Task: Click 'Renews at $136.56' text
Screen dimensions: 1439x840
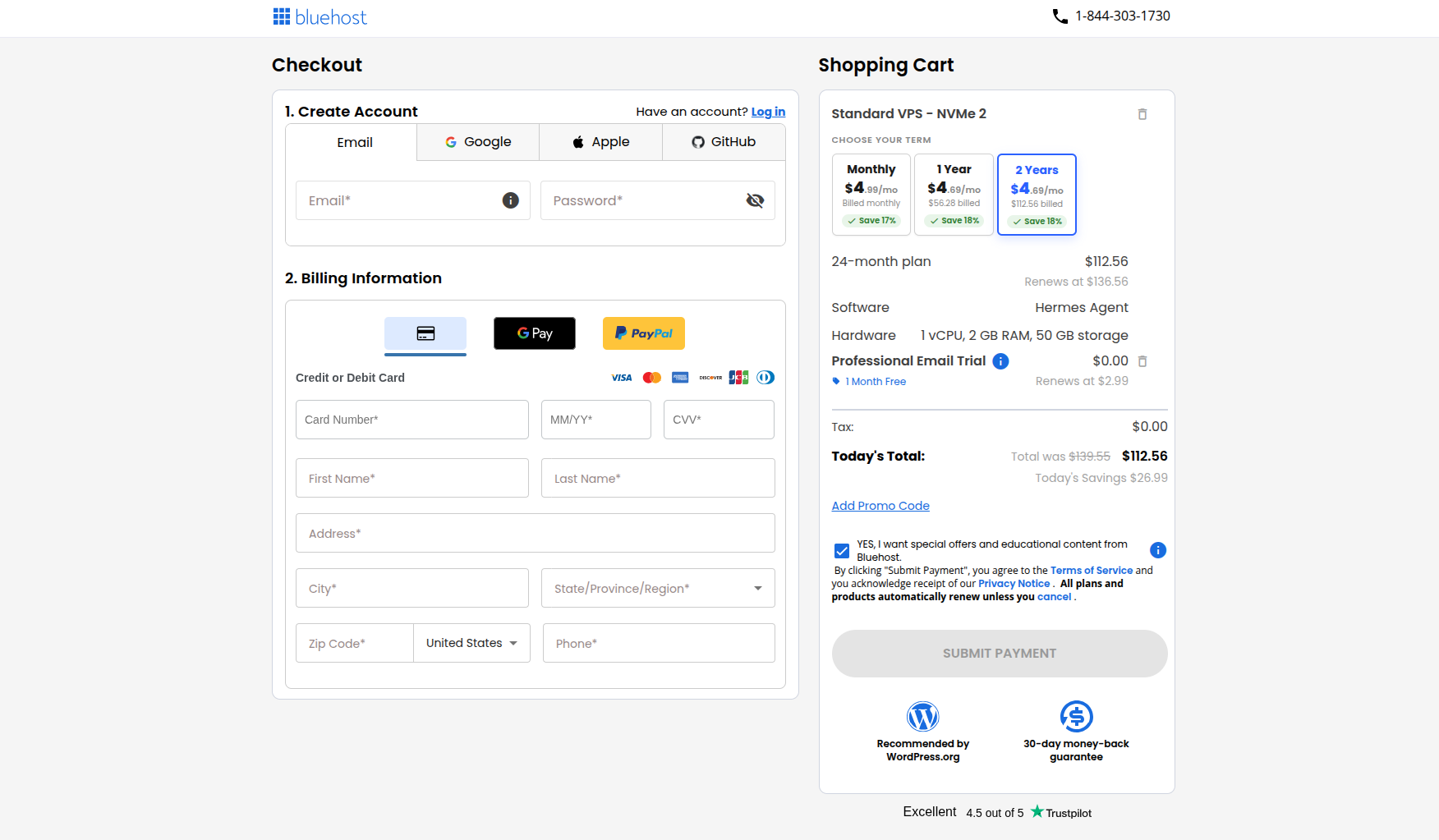Action: [x=1076, y=282]
